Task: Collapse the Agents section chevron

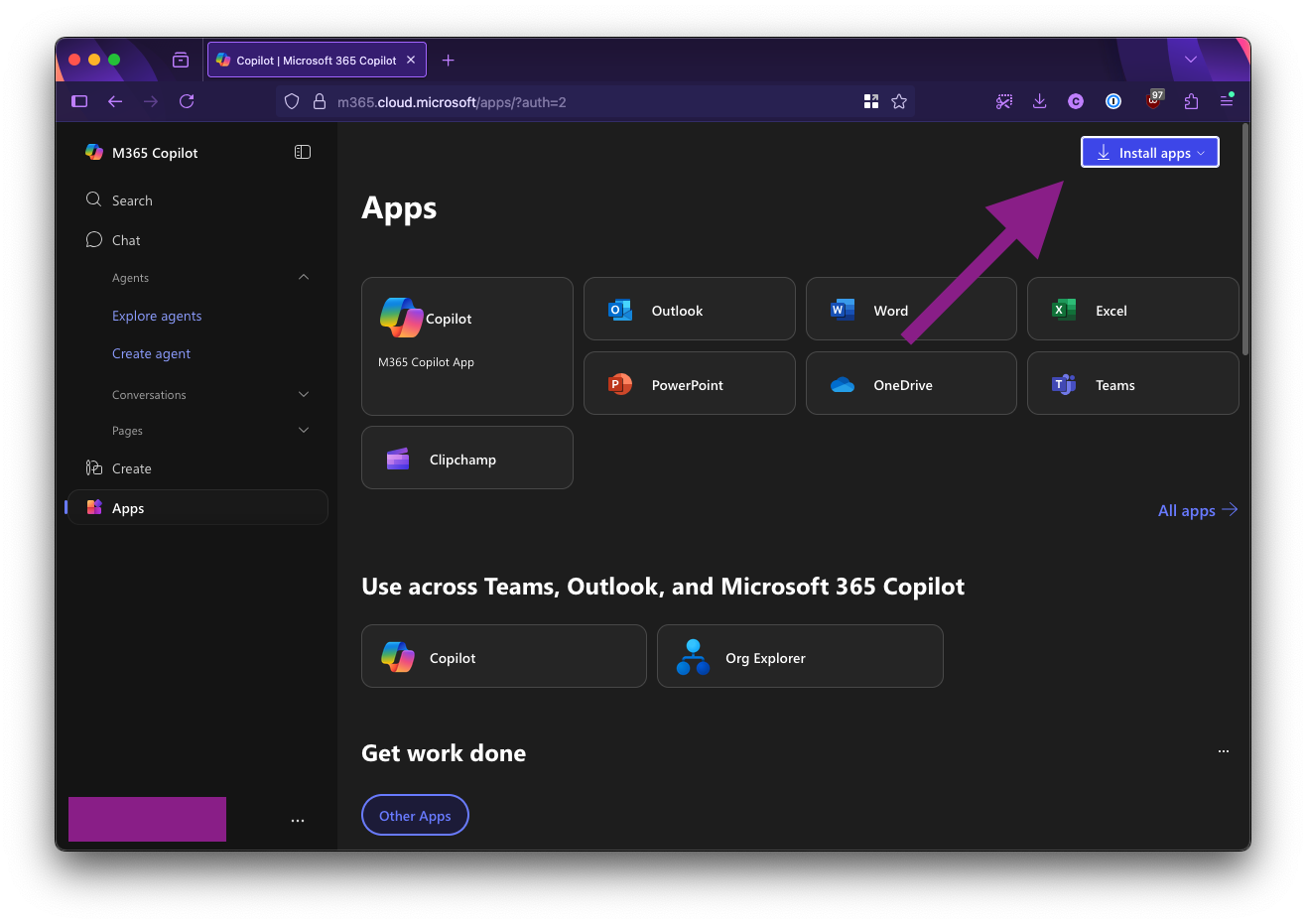Action: click(x=304, y=277)
